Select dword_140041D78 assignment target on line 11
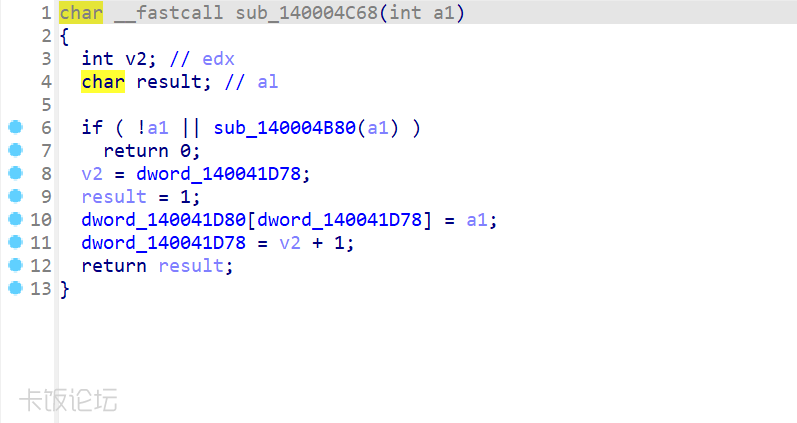797x423 pixels. pyautogui.click(x=164, y=243)
